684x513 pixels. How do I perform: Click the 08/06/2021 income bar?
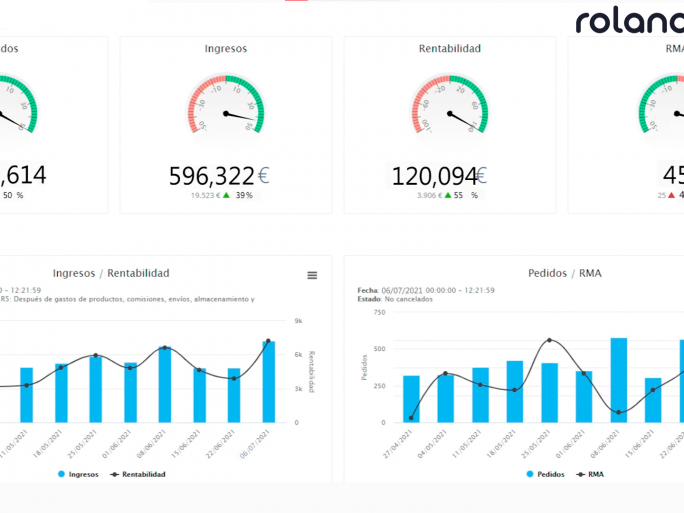[x=165, y=384]
